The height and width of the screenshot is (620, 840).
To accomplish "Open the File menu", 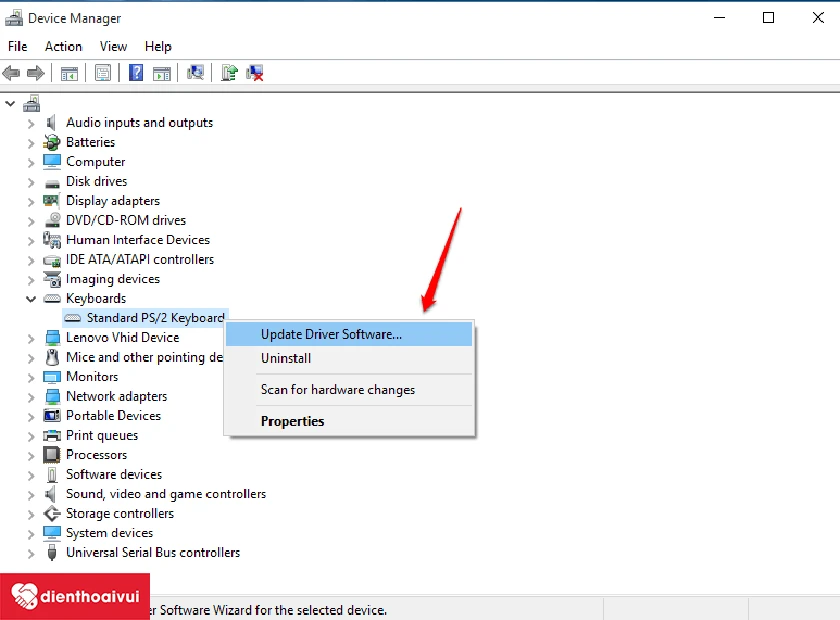I will pyautogui.click(x=17, y=47).
